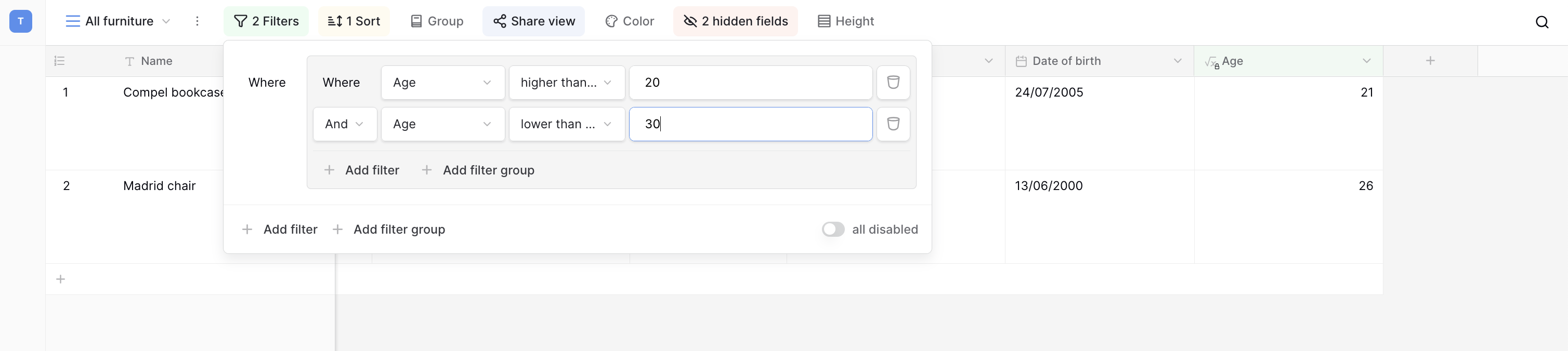Click the filter value field containing 20
This screenshot has height=351, width=1568.
750,83
